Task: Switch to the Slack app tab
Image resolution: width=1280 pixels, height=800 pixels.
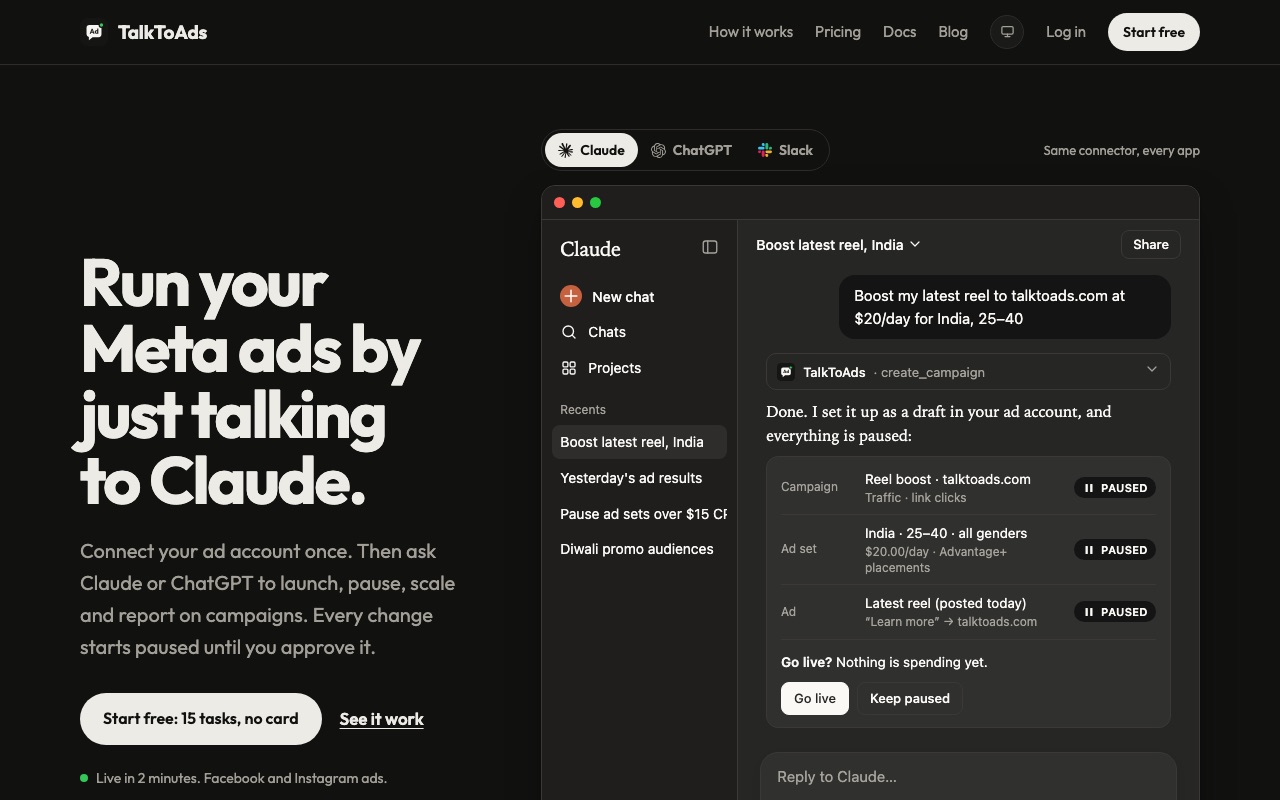Action: 785,150
